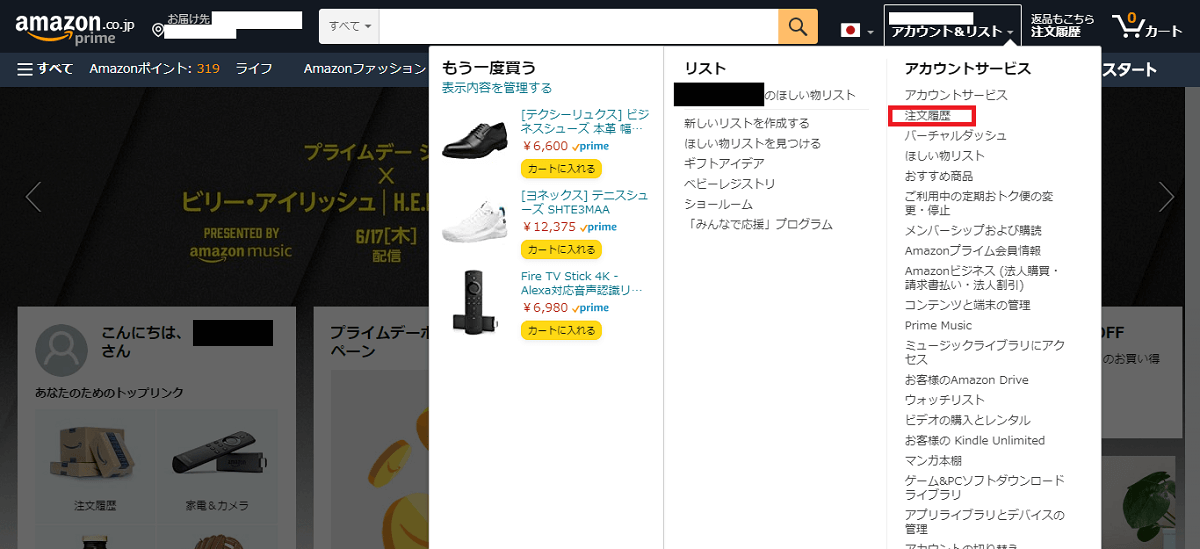Click inside the search text field

(x=578, y=26)
